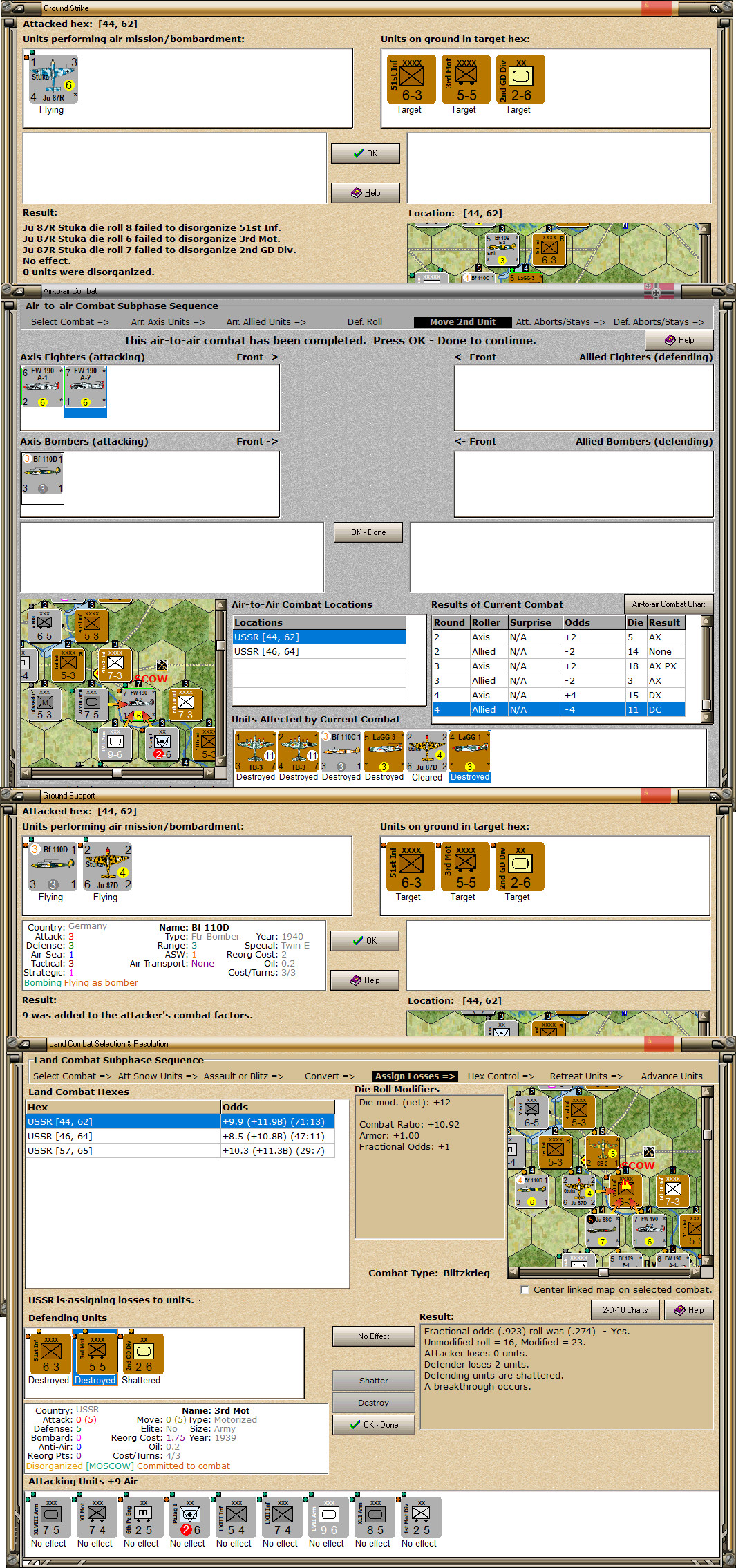Select the cleared Ju 87D affected unit
The height and width of the screenshot is (1568, 736).
(427, 752)
